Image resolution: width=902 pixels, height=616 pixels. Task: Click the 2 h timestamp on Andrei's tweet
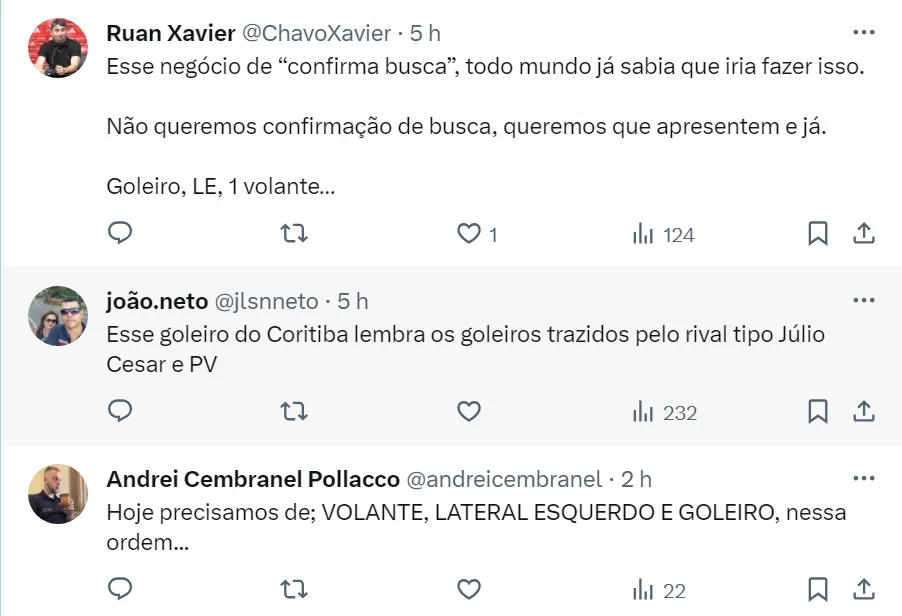point(636,479)
